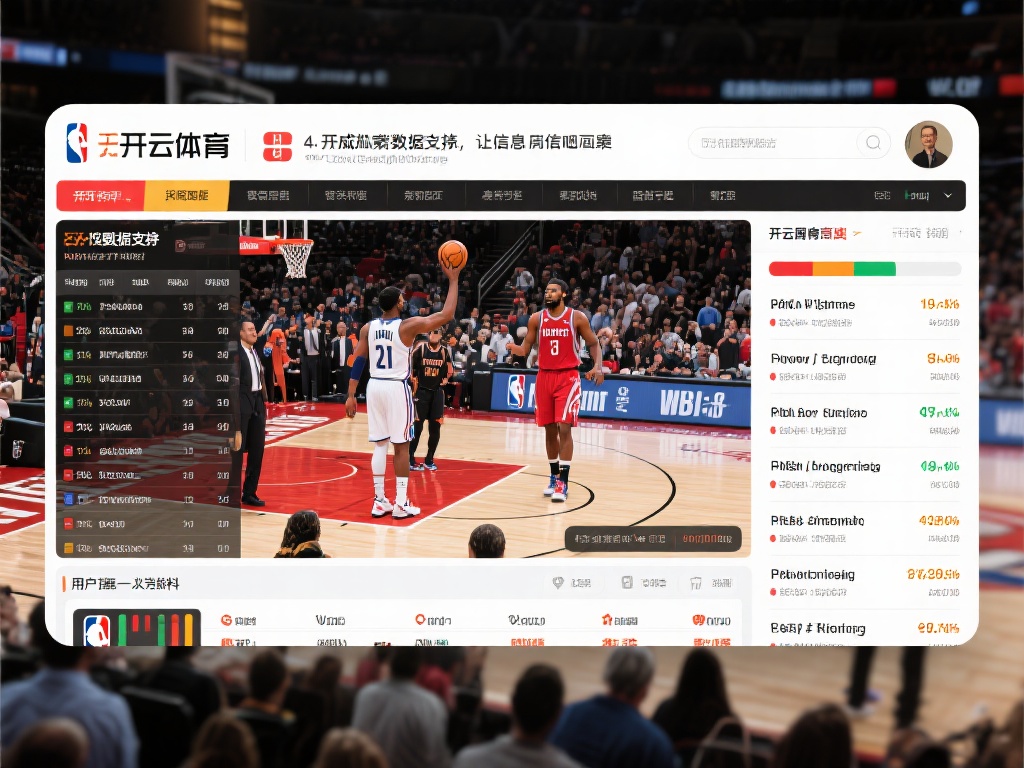The height and width of the screenshot is (768, 1024).
Task: Click the NBA logo thumbnail at bottom left
Action: [97, 630]
